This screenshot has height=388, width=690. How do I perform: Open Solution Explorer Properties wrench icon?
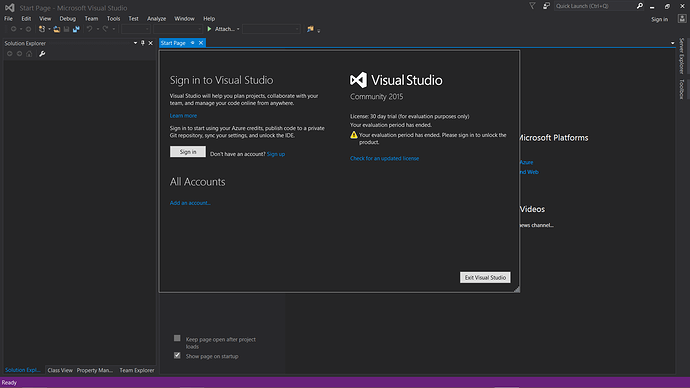(x=42, y=54)
